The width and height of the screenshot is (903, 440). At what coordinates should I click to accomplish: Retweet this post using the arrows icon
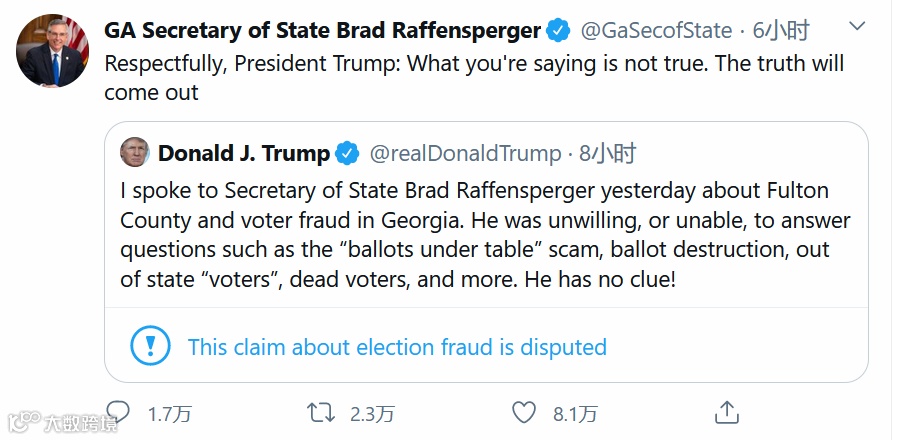(x=320, y=412)
